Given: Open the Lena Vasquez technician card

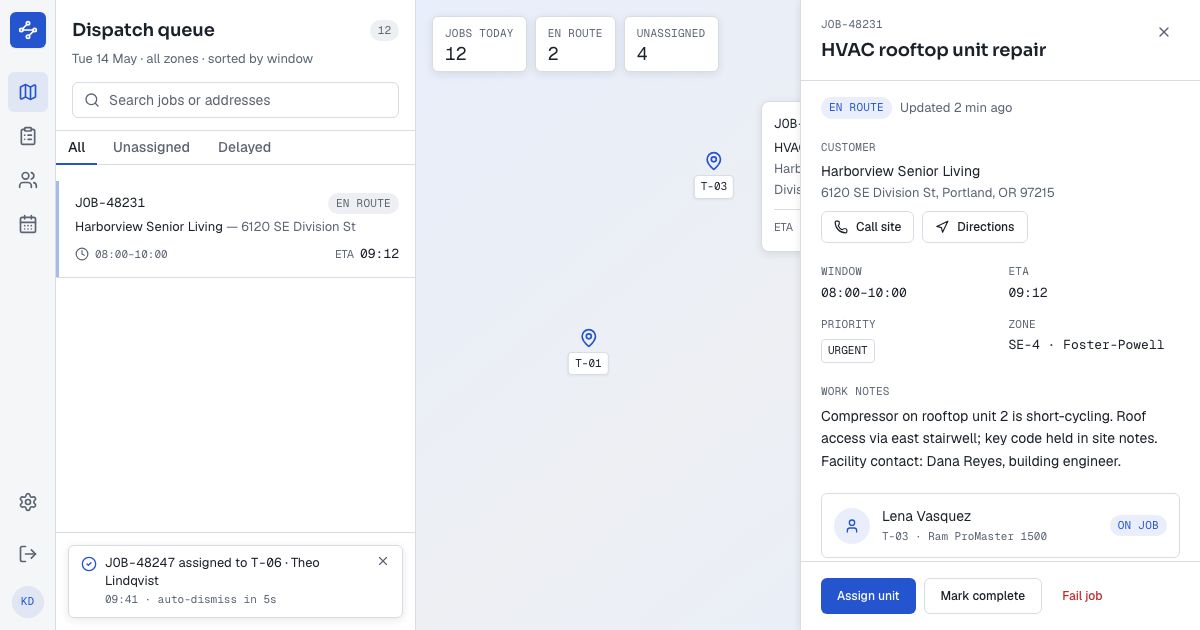Looking at the screenshot, I should (x=1000, y=525).
